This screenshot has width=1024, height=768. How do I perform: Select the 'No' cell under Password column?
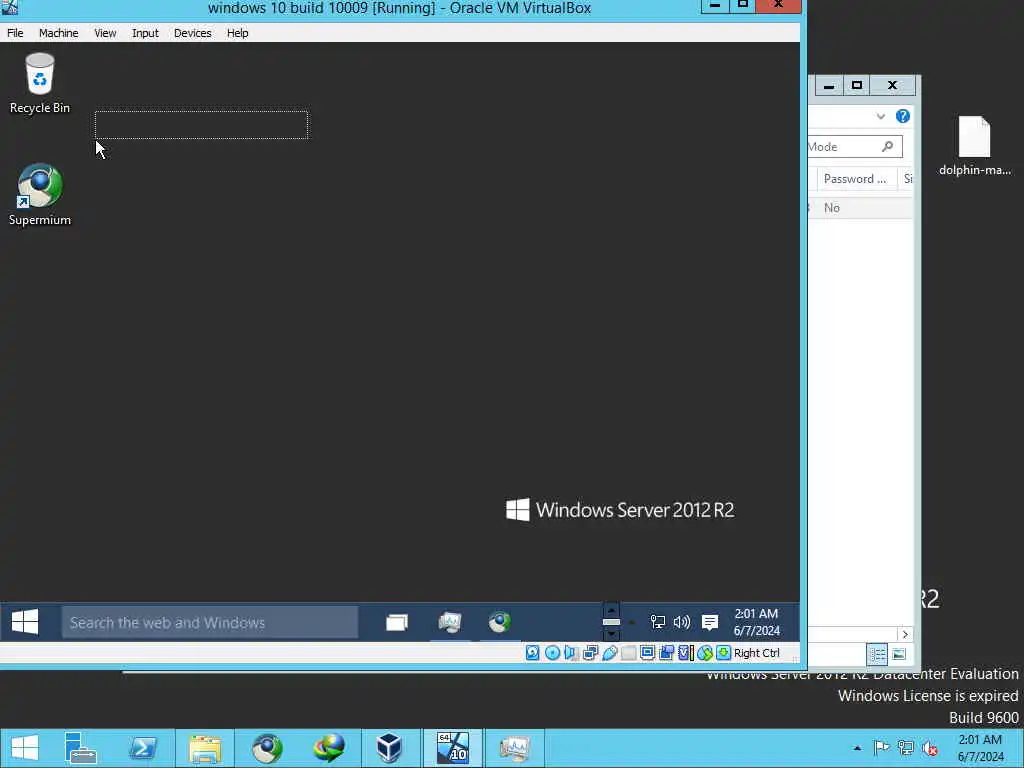[831, 208]
